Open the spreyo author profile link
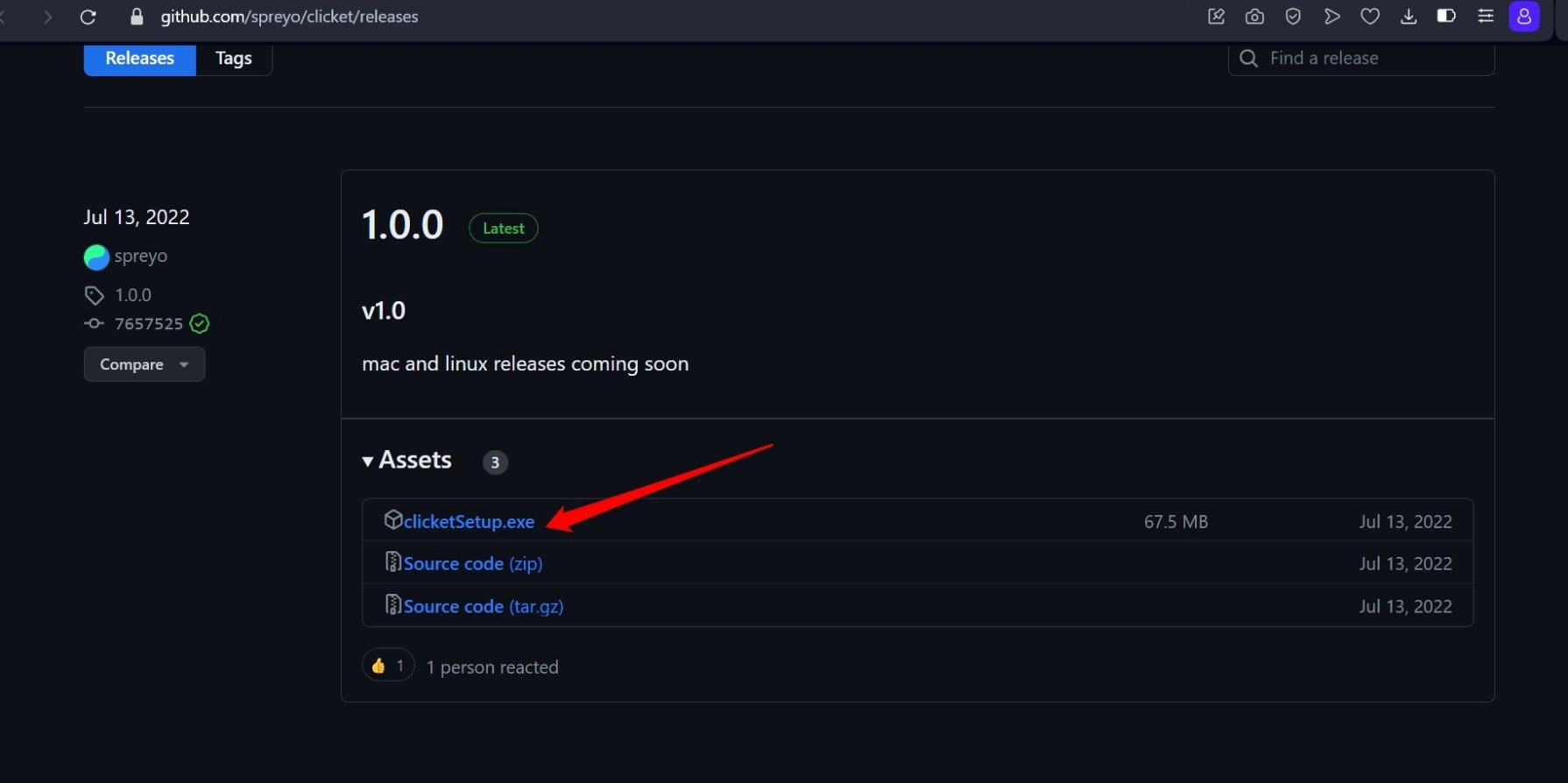 pos(141,257)
